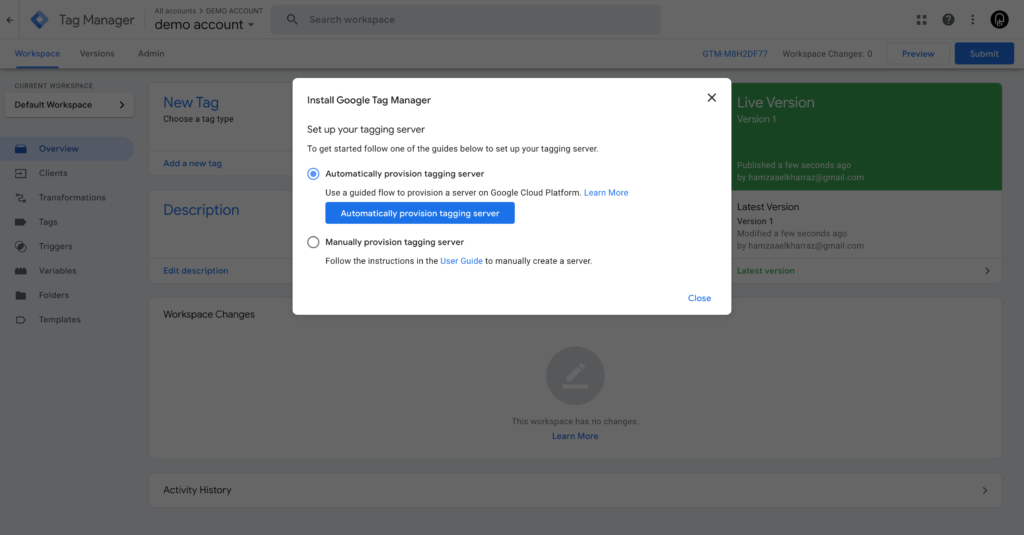1024x535 pixels.
Task: Open Transformations in the sidebar
Action: tap(72, 197)
